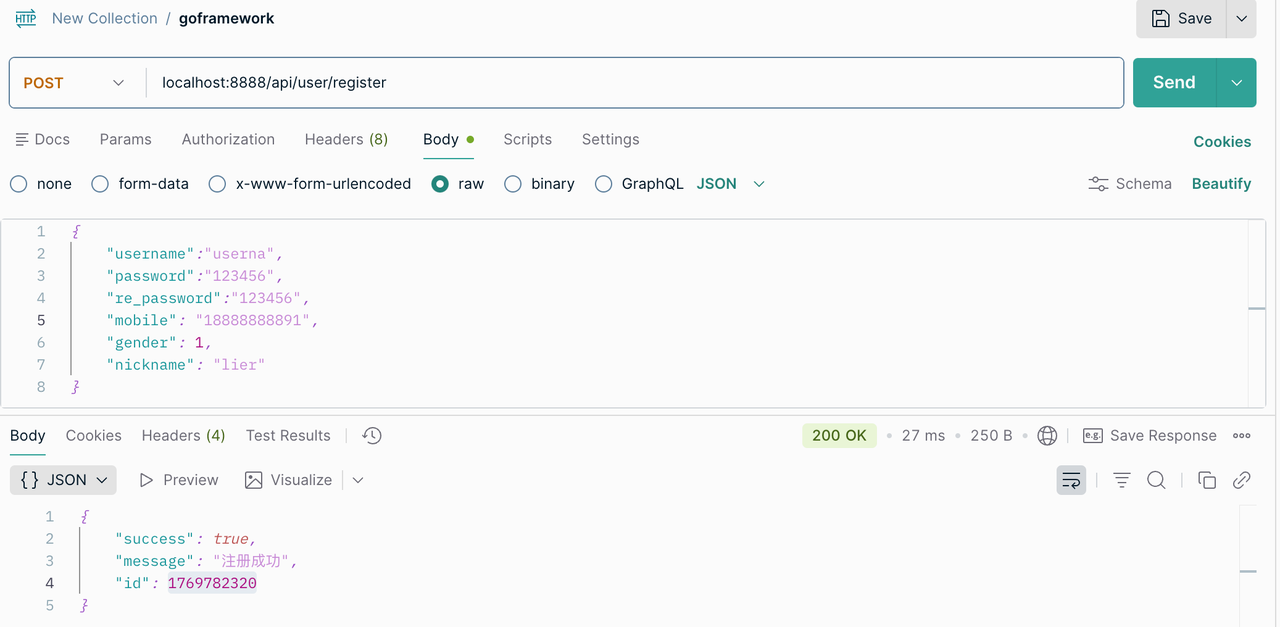This screenshot has height=627, width=1280.
Task: Click the Save button
Action: pos(1181,18)
